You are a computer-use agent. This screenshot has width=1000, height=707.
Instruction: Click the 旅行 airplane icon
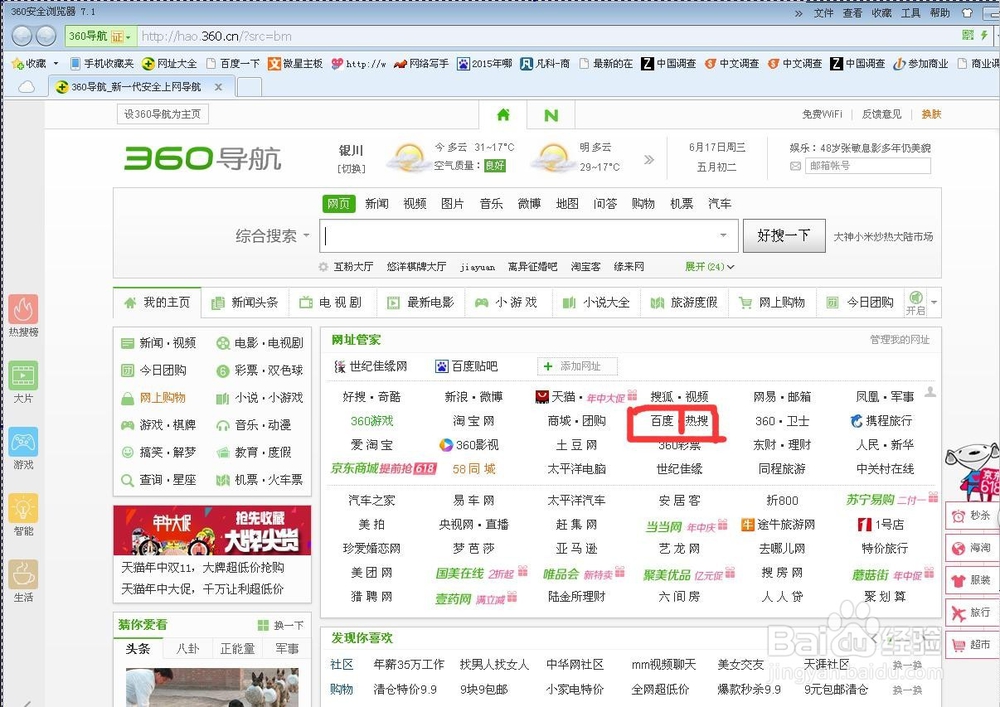(958, 613)
